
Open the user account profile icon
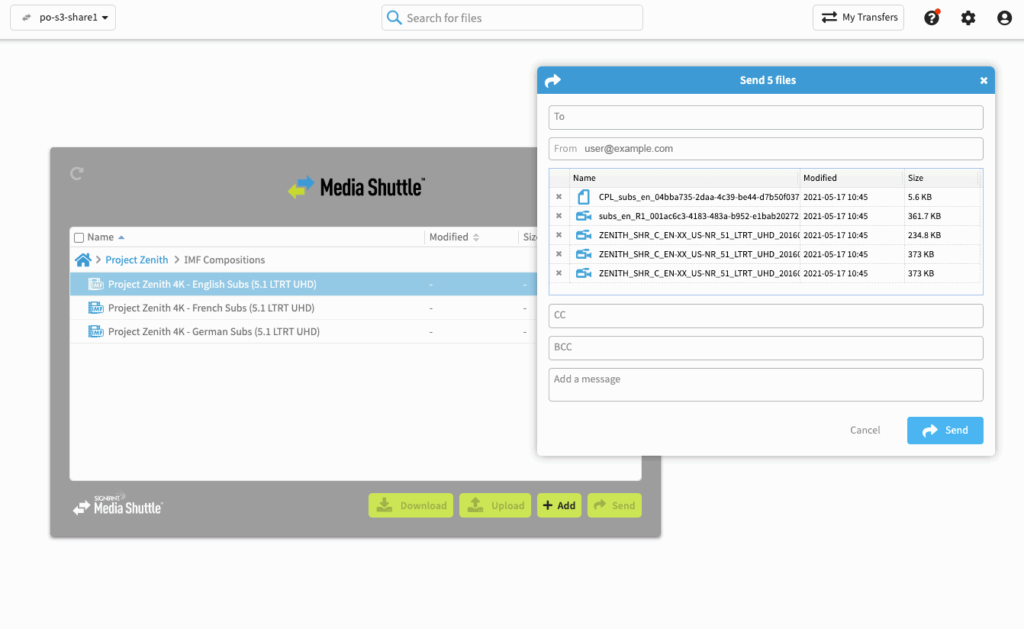1004,18
